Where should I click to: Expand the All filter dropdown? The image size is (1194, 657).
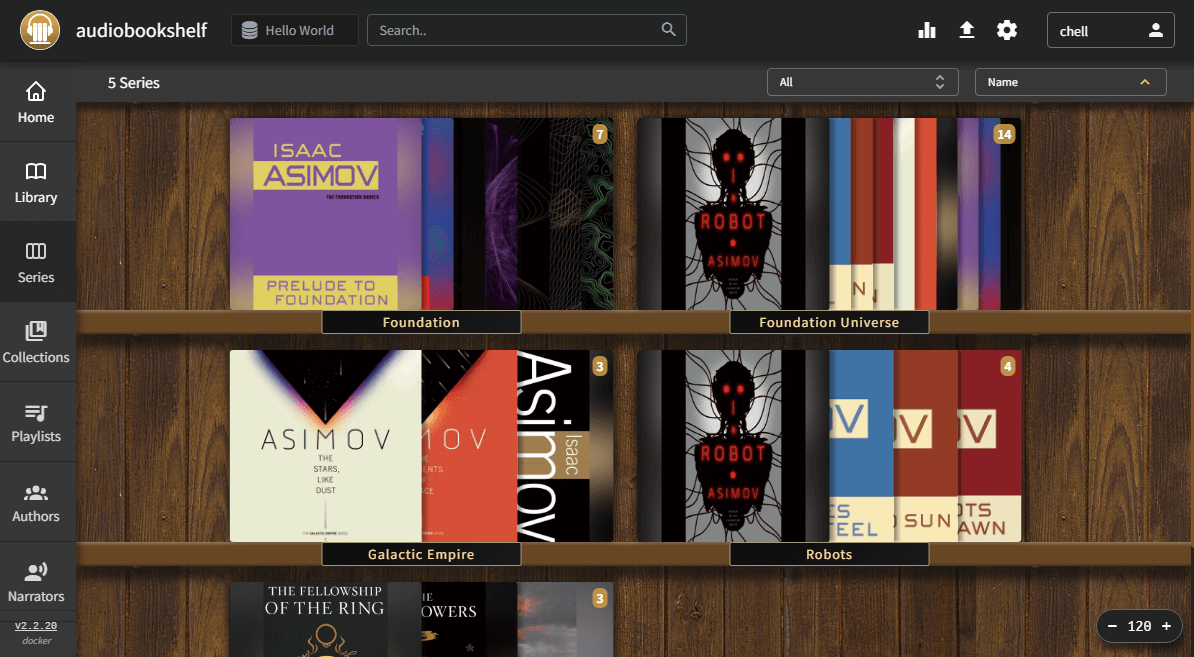click(862, 81)
